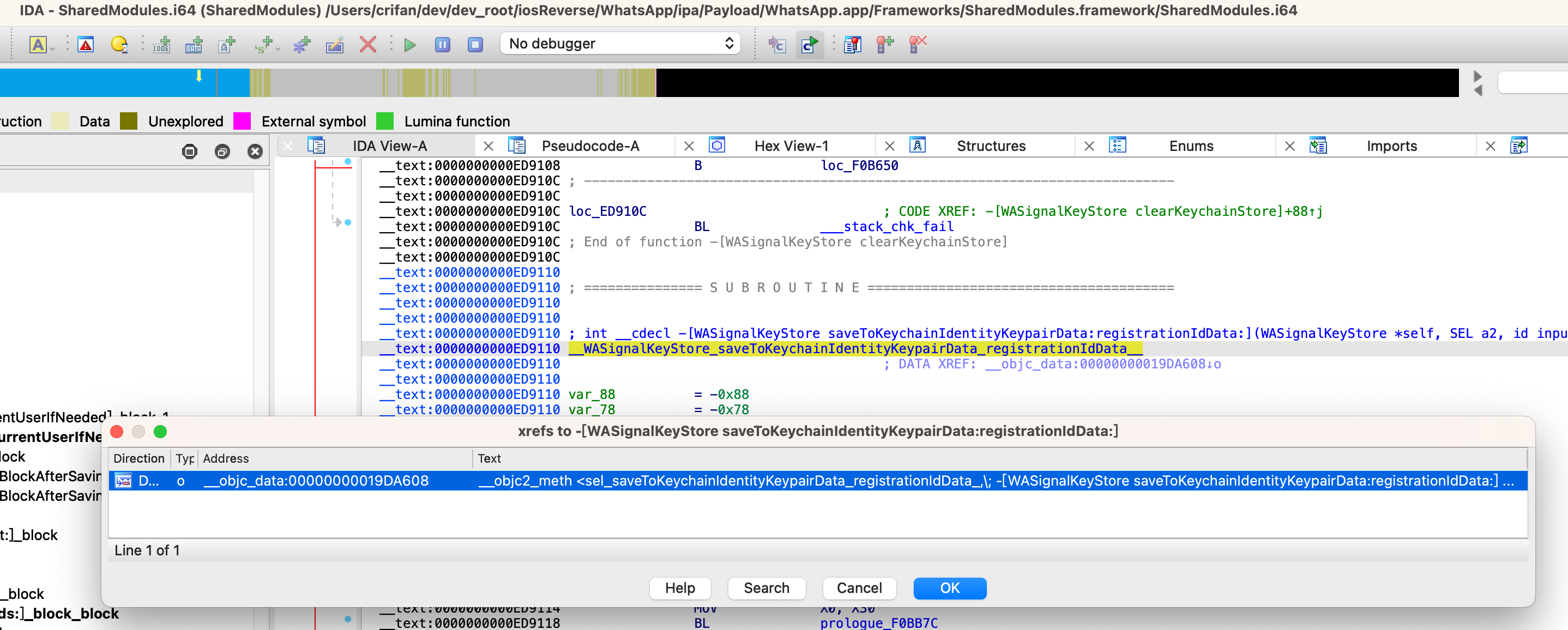Click ___stack_chk_fail call target
Viewport: 1568px width, 630px height.
(886, 226)
